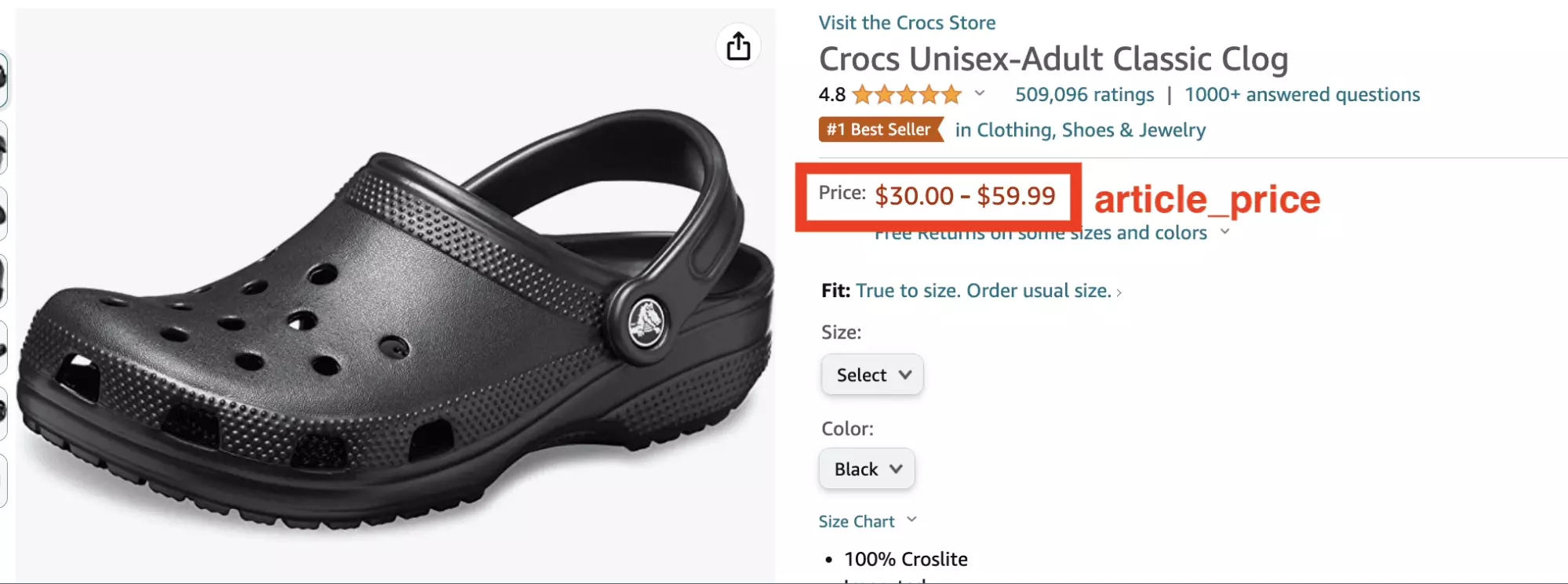Visit the Crocs Store
The image size is (1568, 584).
907,23
